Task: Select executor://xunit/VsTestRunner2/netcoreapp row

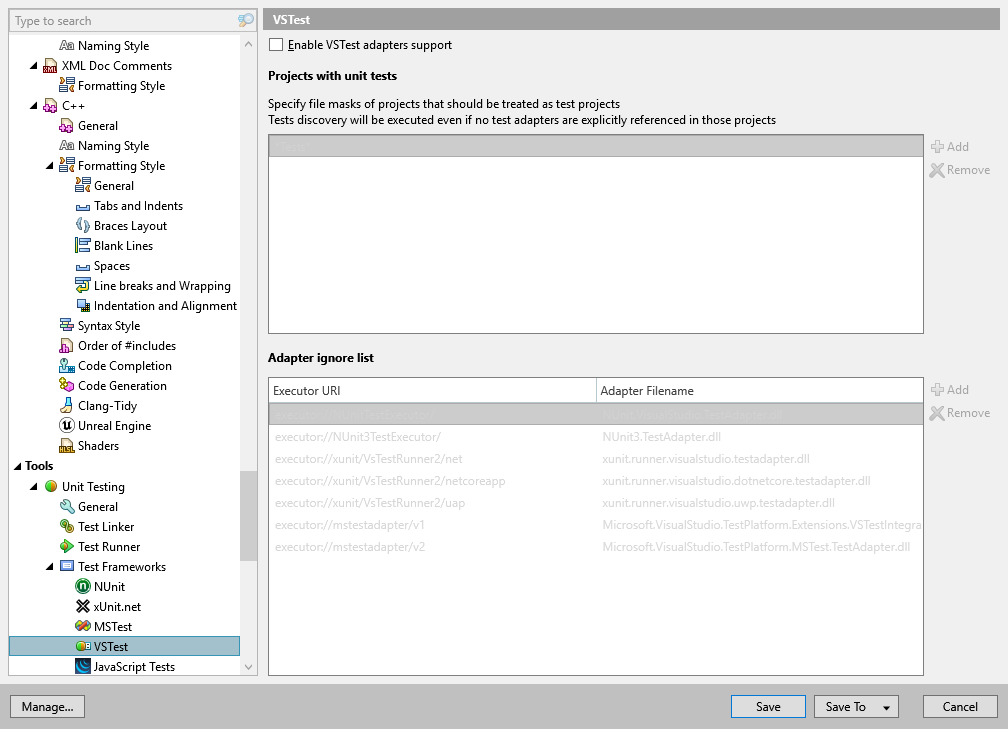Action: click(596, 481)
